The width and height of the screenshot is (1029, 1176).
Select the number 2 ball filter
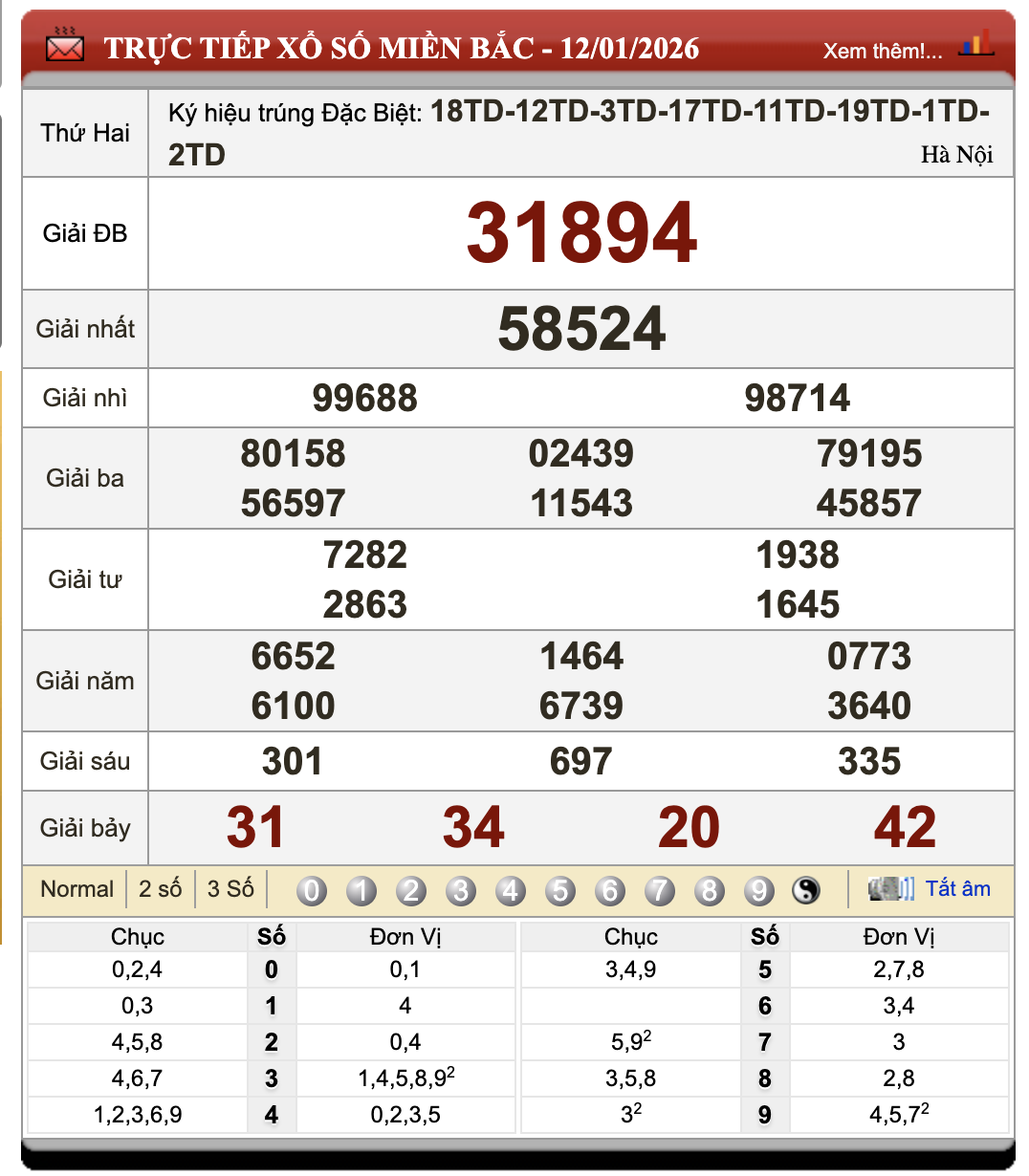point(411,891)
